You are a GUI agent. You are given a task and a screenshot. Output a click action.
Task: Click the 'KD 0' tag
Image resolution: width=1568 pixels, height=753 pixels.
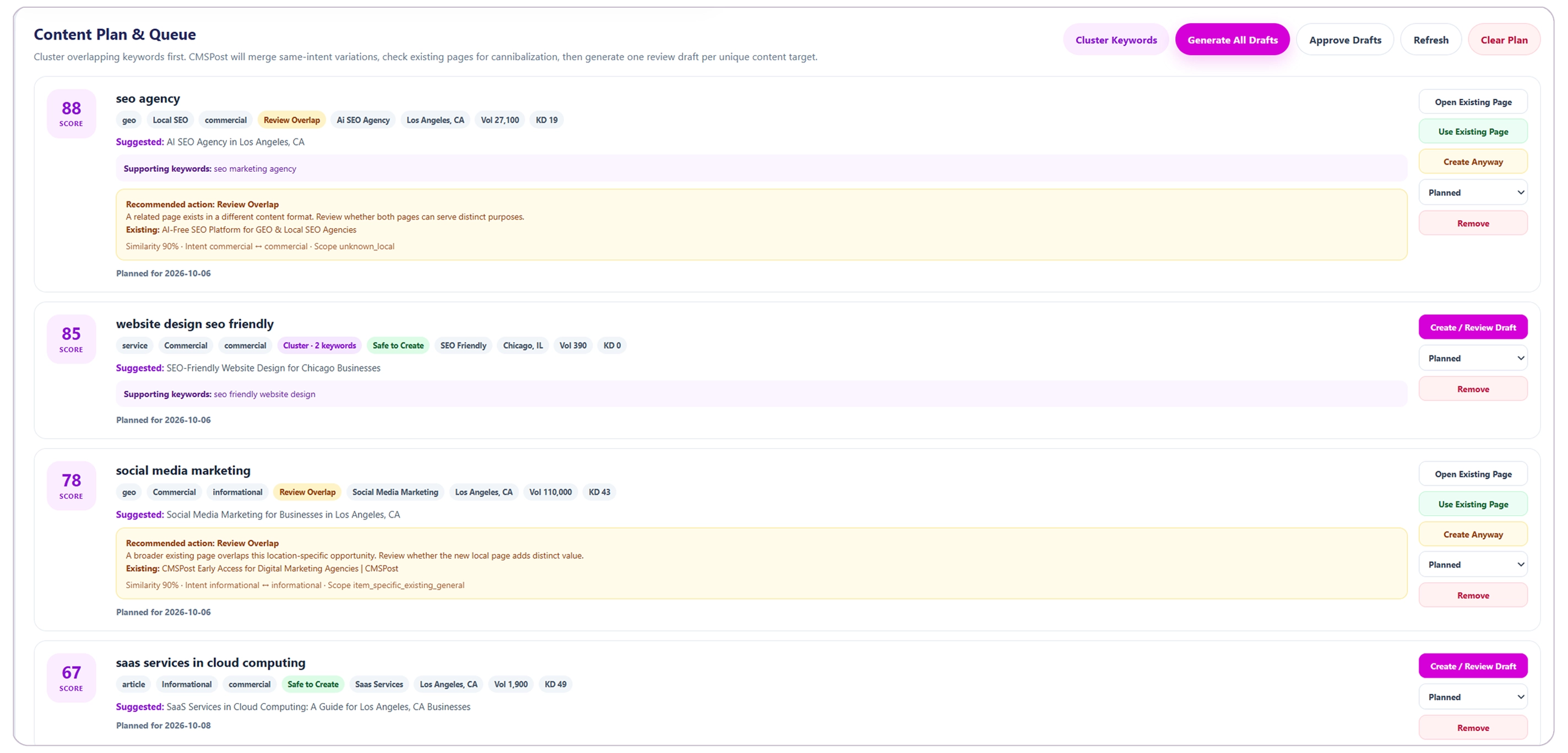tap(612, 346)
